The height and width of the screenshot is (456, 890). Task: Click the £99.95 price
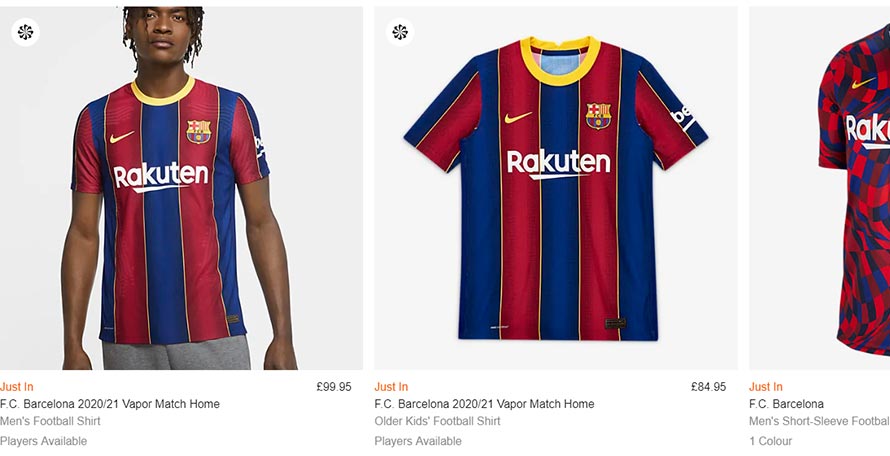333,387
